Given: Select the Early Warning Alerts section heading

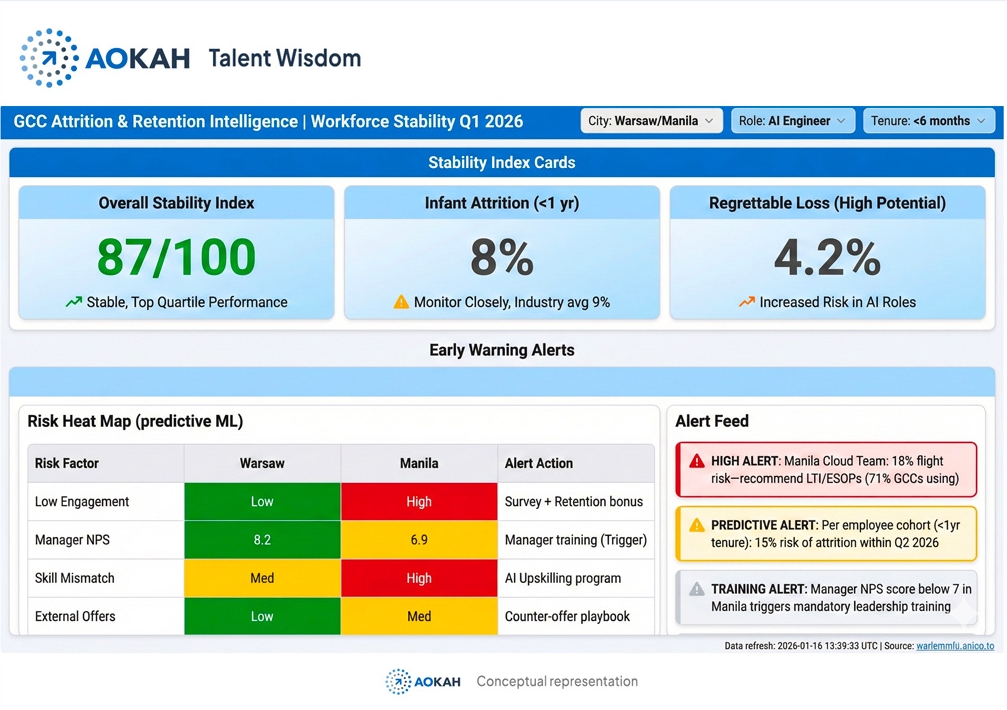Looking at the screenshot, I should pyautogui.click(x=502, y=350).
